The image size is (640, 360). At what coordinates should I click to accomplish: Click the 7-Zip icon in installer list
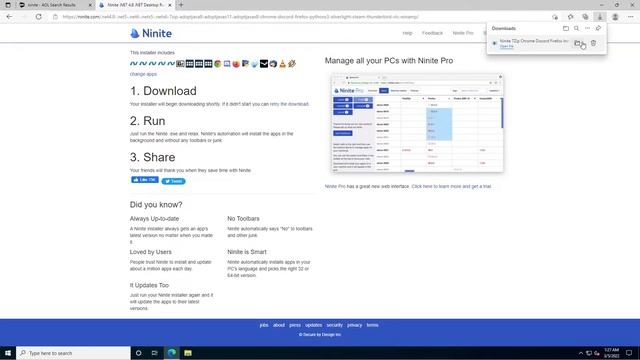click(x=180, y=64)
